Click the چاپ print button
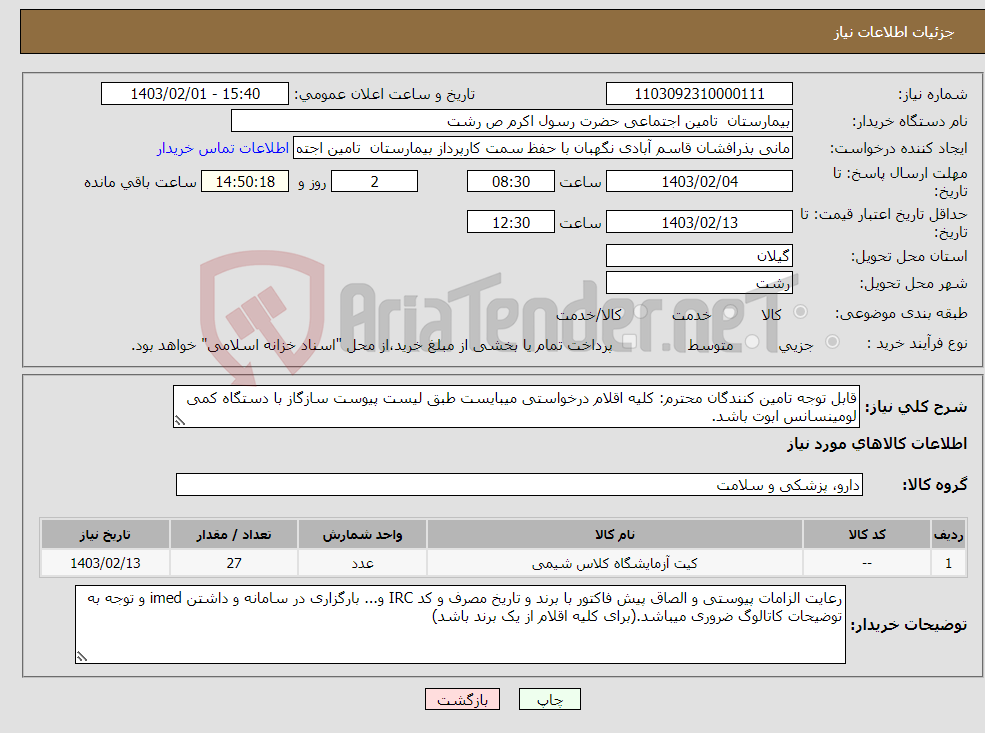 [550, 699]
